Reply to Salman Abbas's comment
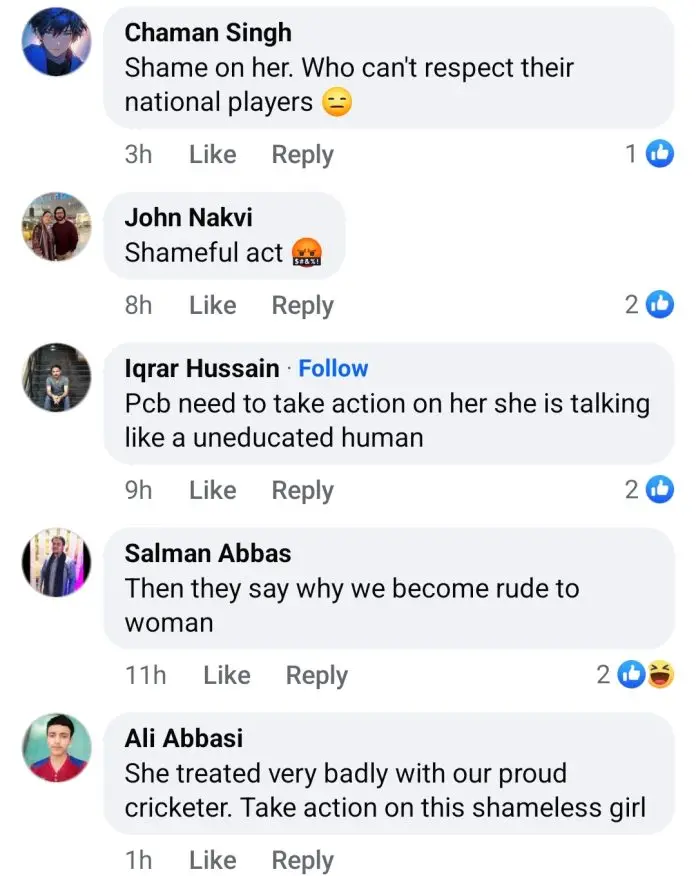 pyautogui.click(x=316, y=676)
